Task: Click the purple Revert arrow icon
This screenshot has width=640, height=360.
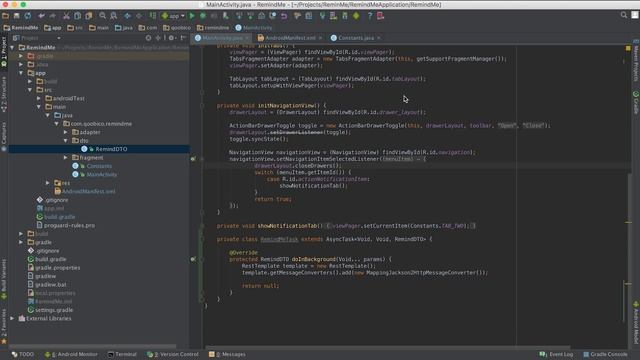Action: (x=284, y=16)
